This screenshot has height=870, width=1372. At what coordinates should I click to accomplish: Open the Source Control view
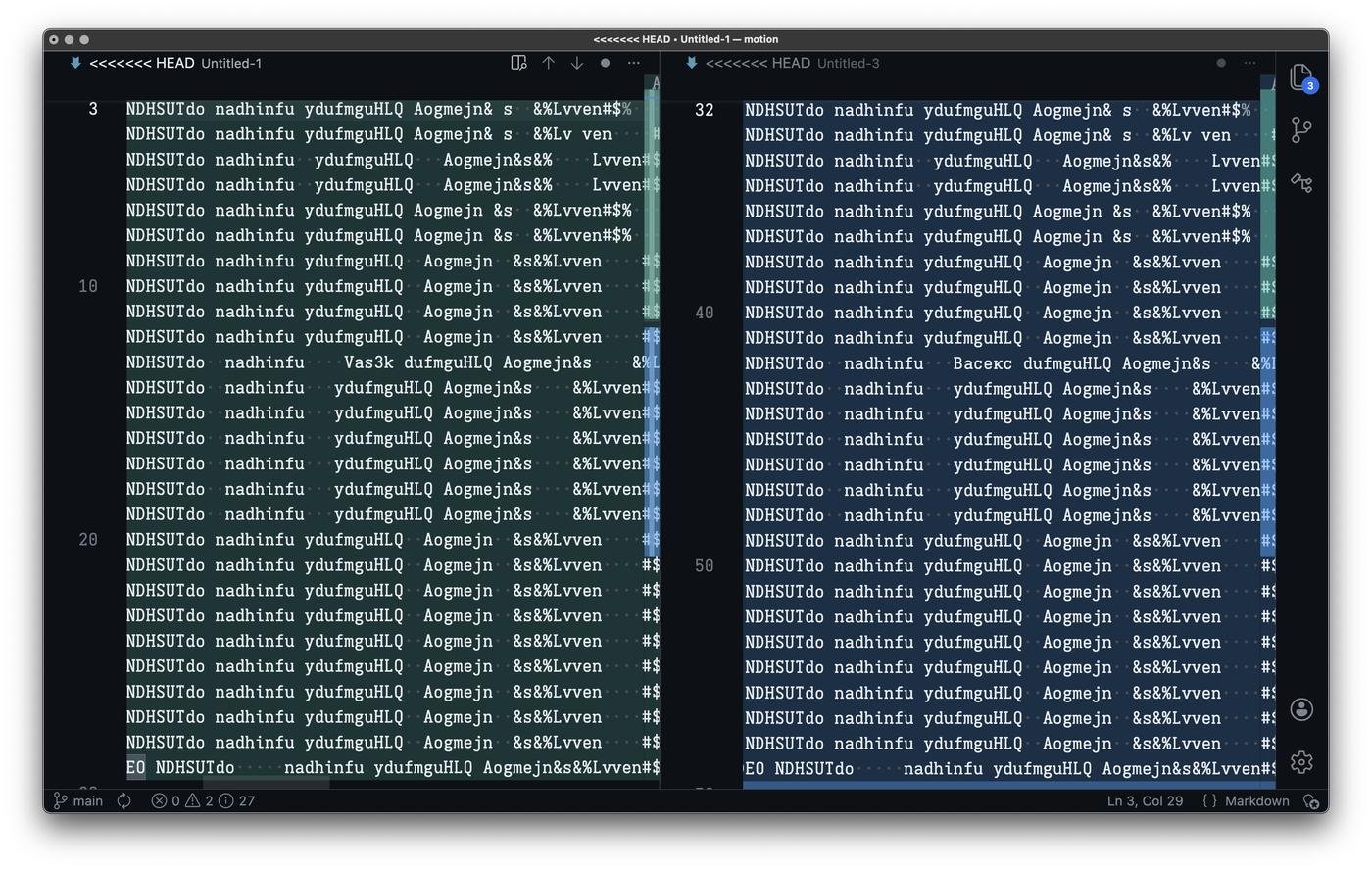[1301, 130]
